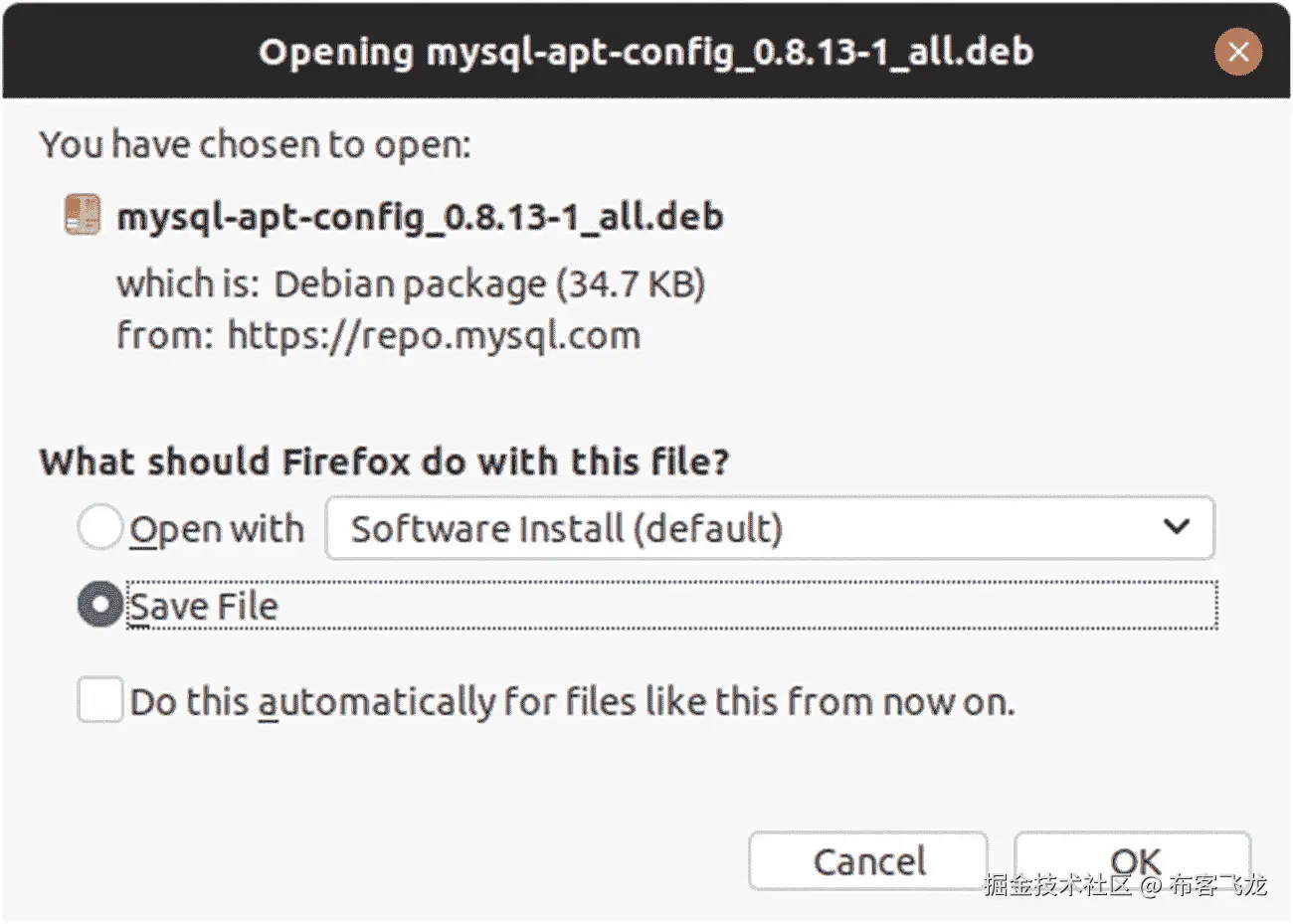This screenshot has height=924, width=1293.
Task: Click the Debian package size description
Action: (411, 283)
